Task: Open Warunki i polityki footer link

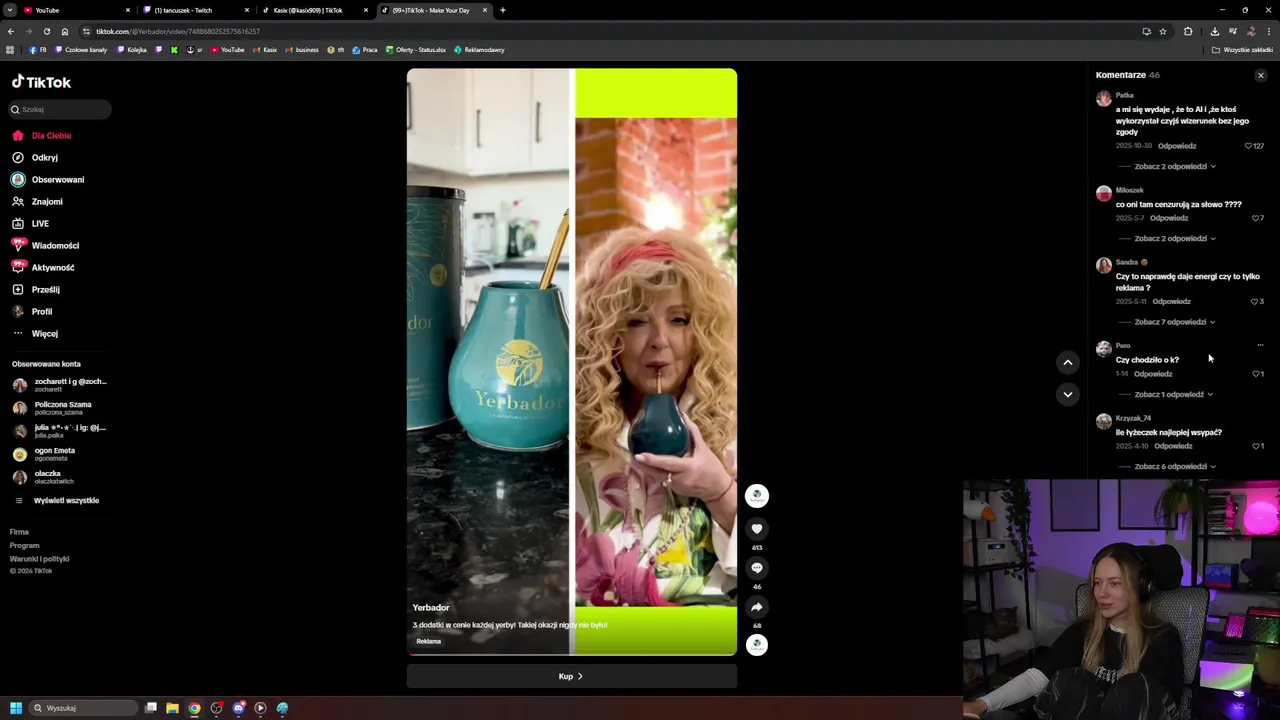Action: tap(39, 559)
